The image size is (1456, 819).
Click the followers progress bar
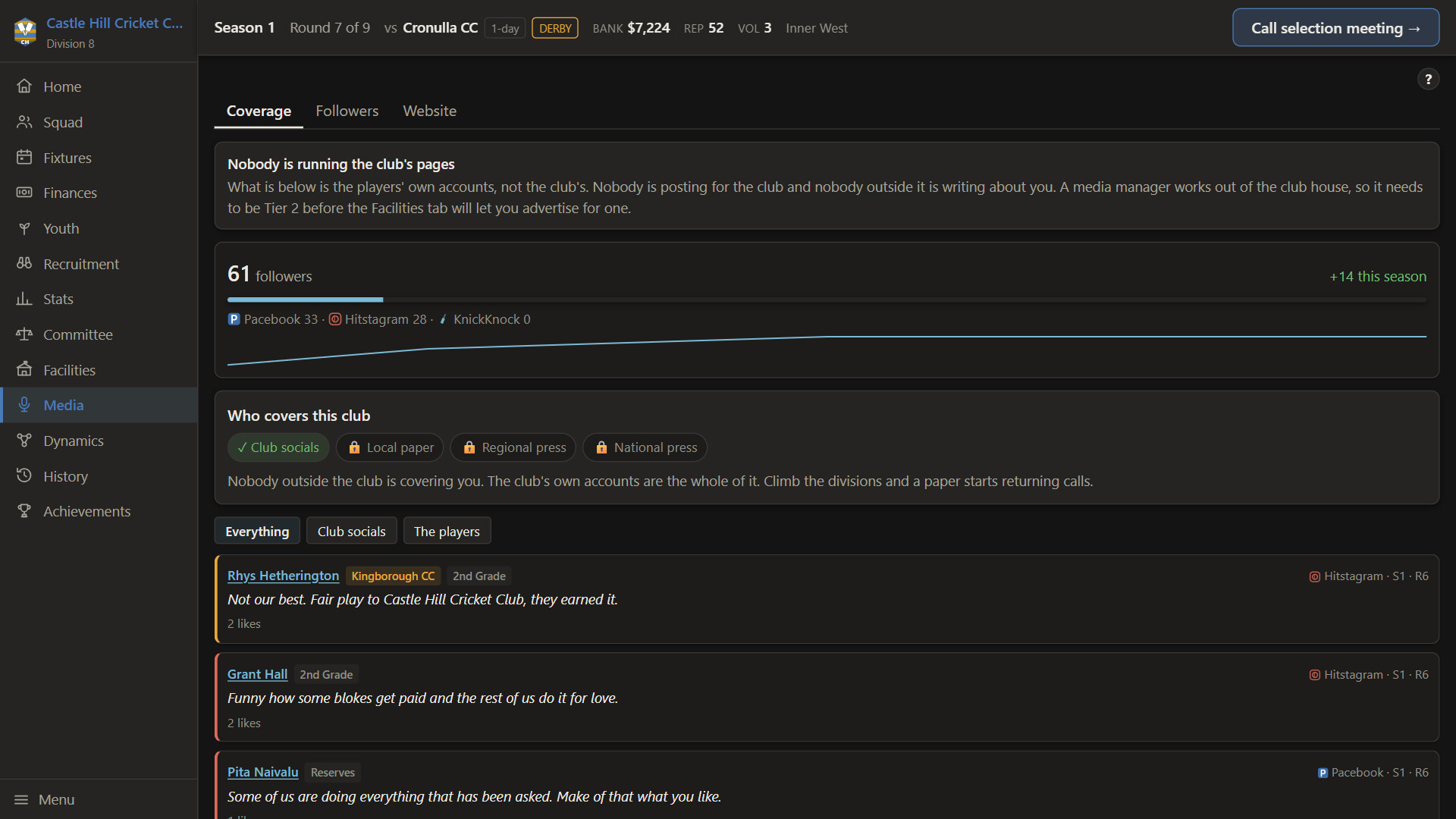pos(827,300)
